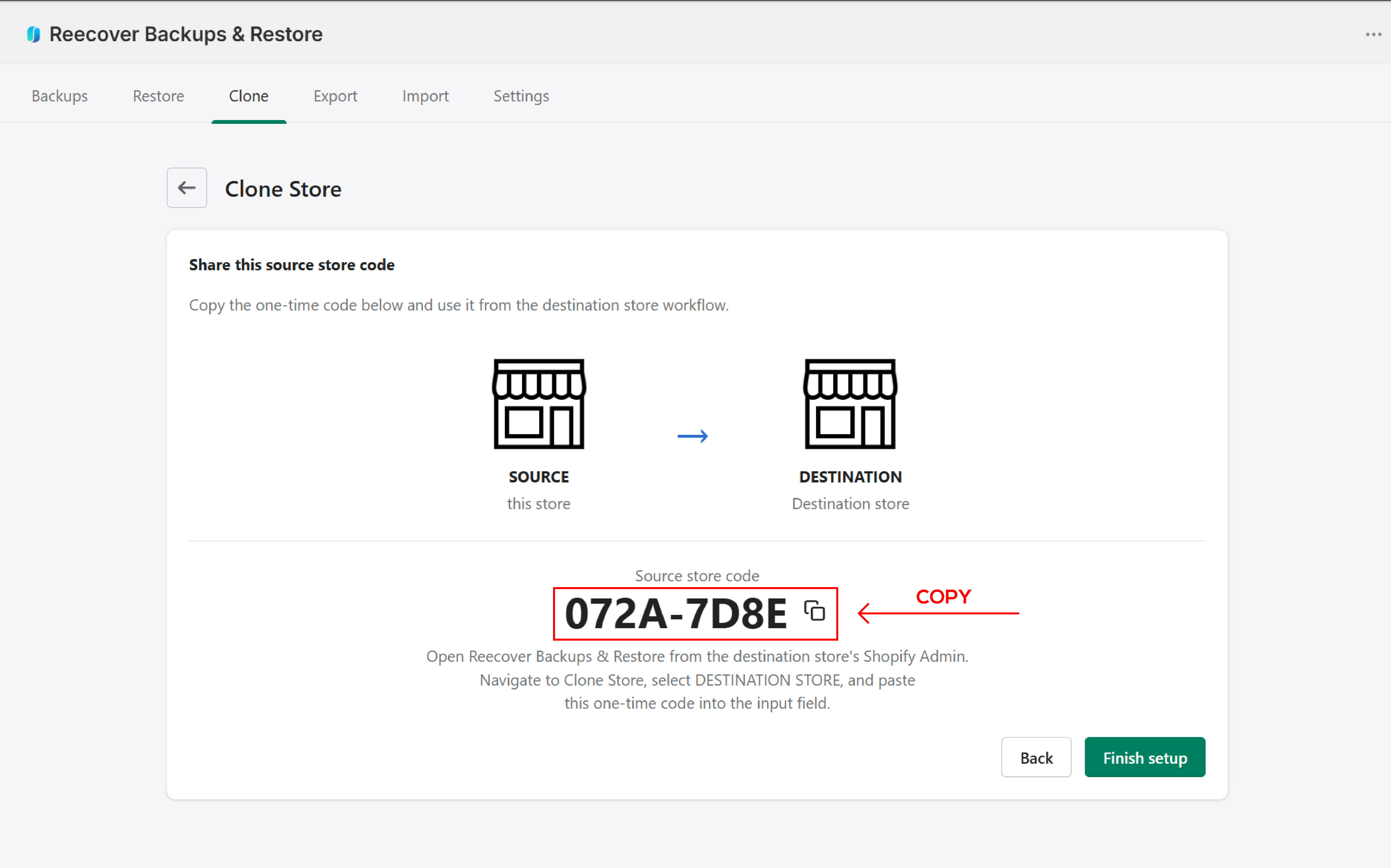Viewport: 1391px width, 868px height.
Task: Click the SOURCE store icon
Action: (539, 404)
